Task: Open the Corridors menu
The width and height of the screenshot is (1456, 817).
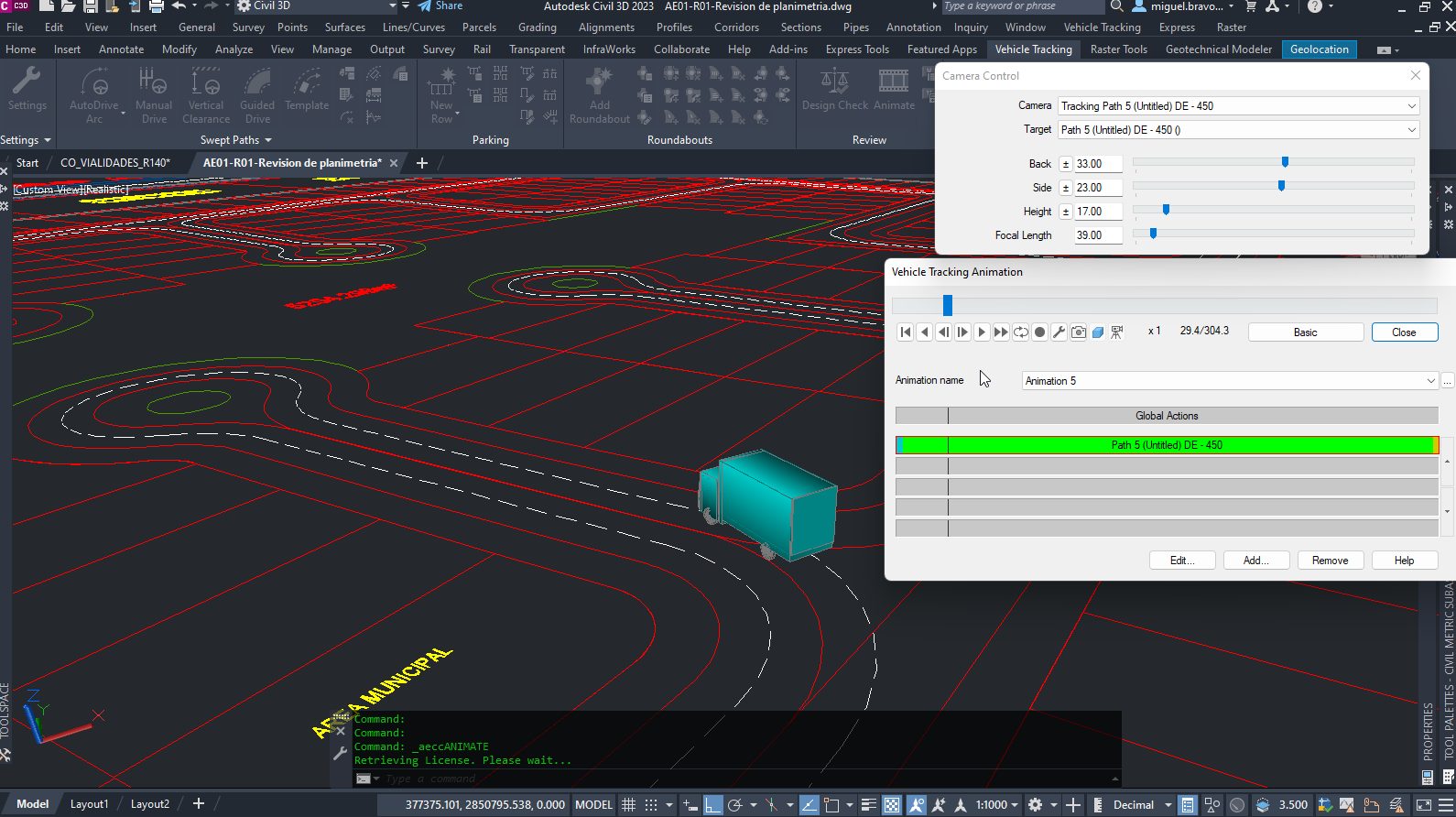Action: [736, 27]
